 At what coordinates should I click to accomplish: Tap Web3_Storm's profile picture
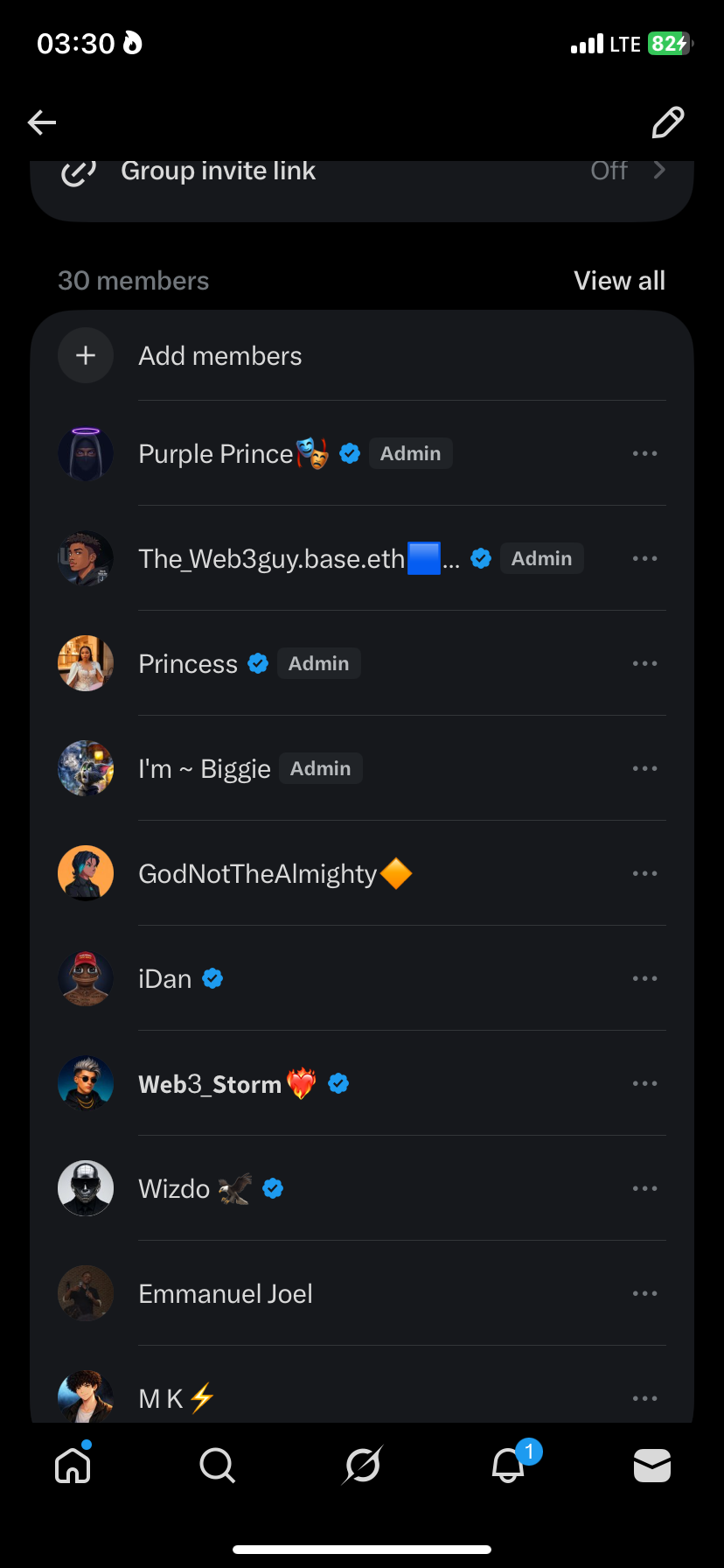pos(86,1083)
